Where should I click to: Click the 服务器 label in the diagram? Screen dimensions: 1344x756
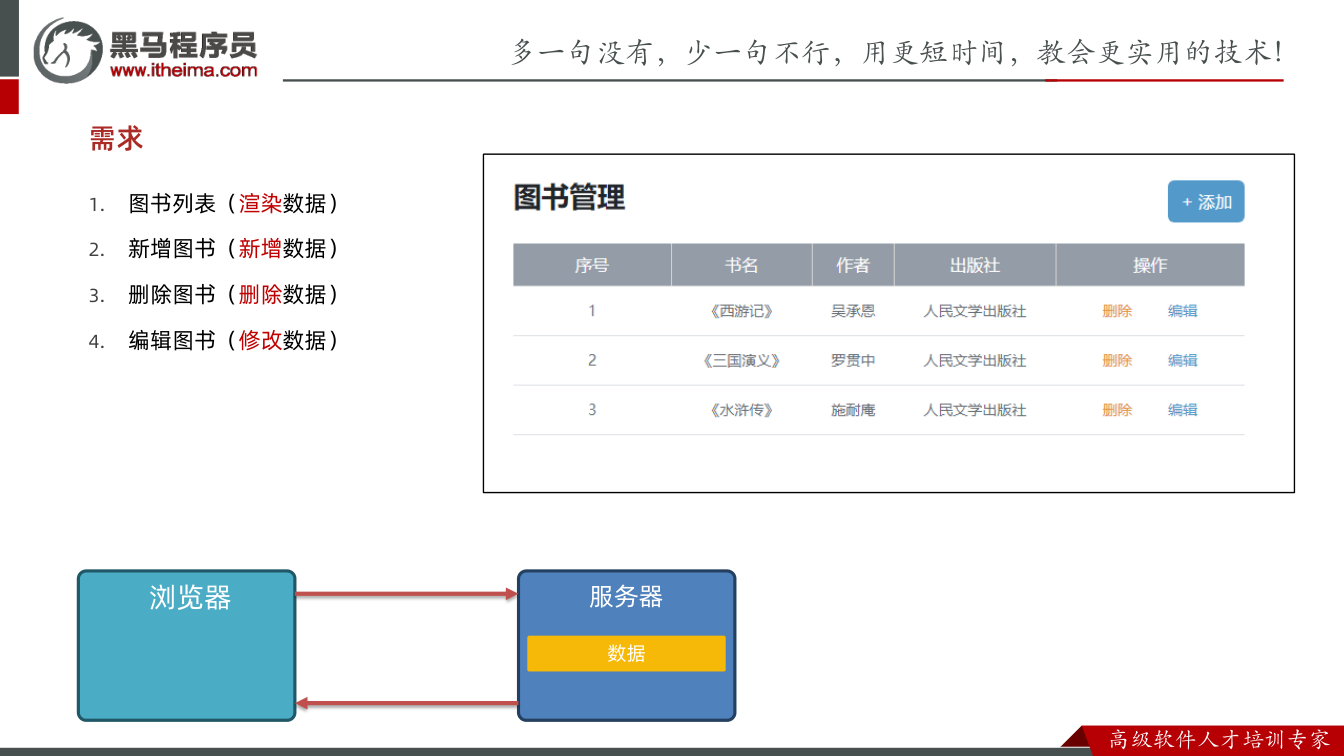pyautogui.click(x=626, y=597)
